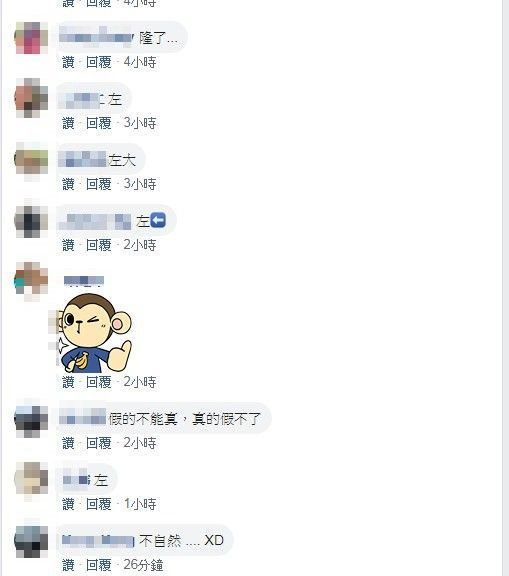
Task: Open the avatar next to 隆了 comment
Action: 31,38
